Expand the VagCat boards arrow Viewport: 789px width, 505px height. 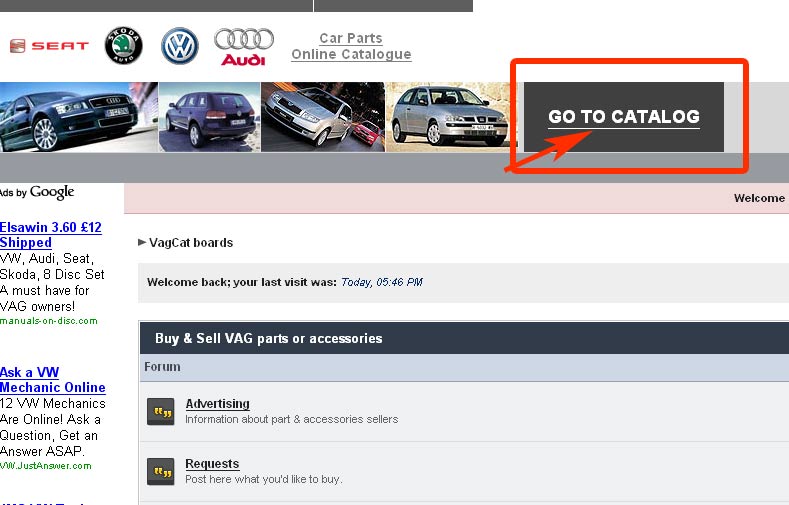(x=142, y=242)
